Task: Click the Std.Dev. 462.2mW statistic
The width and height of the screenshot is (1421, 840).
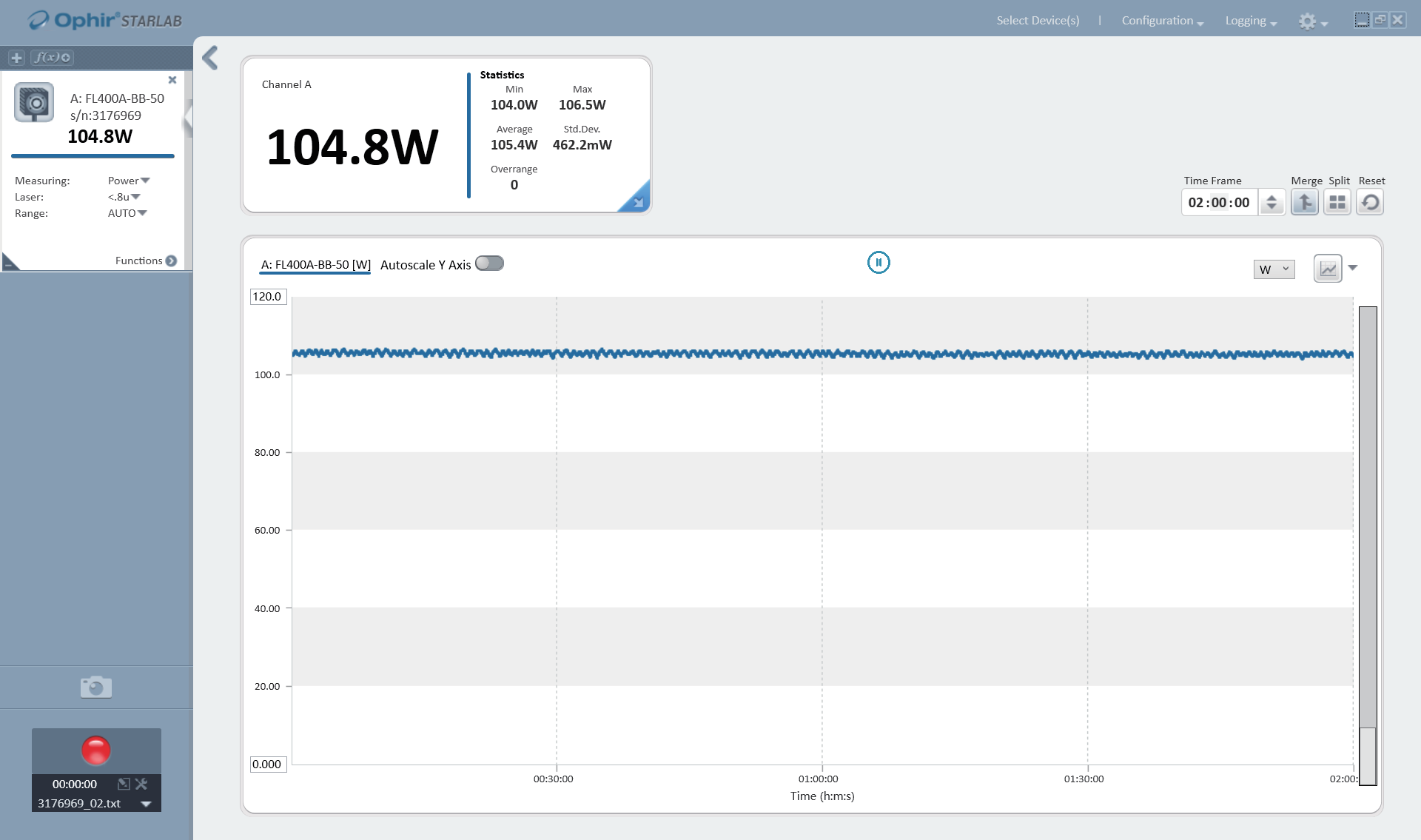Action: point(582,138)
